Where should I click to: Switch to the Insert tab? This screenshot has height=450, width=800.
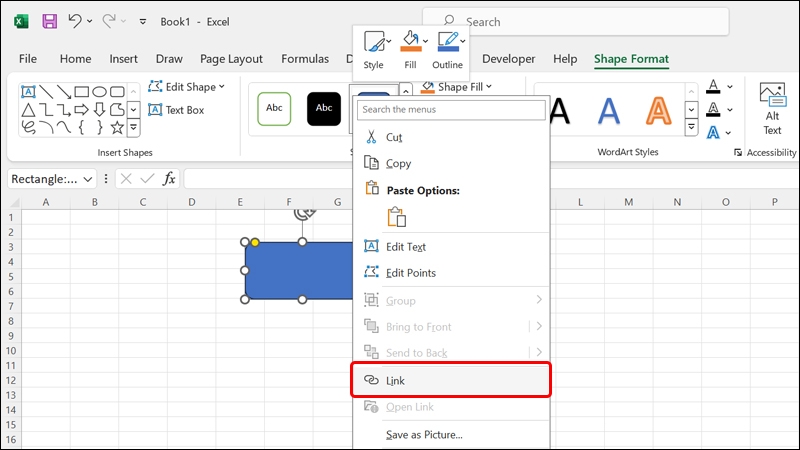tap(123, 59)
